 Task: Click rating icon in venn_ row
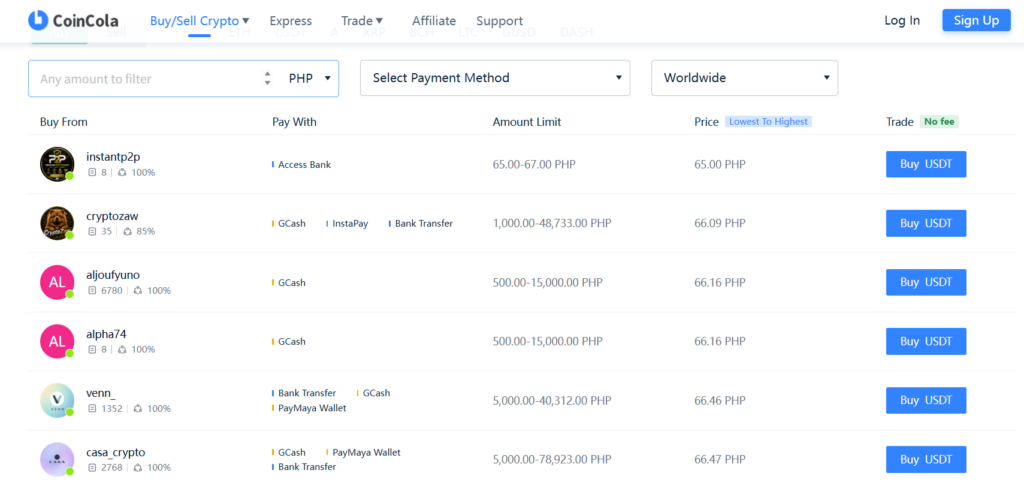click(138, 409)
